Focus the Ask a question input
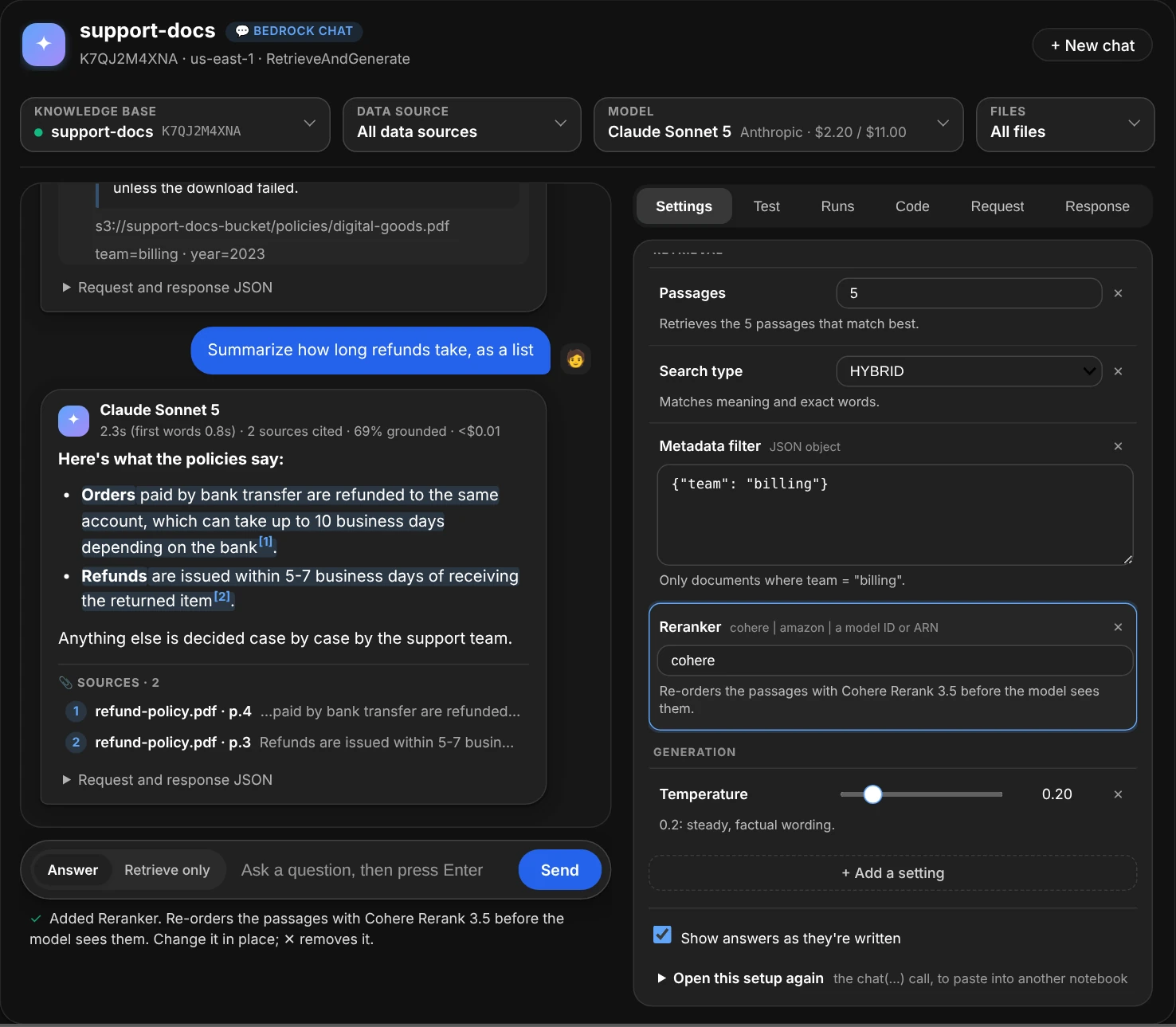This screenshot has width=1176, height=1027. point(371,870)
